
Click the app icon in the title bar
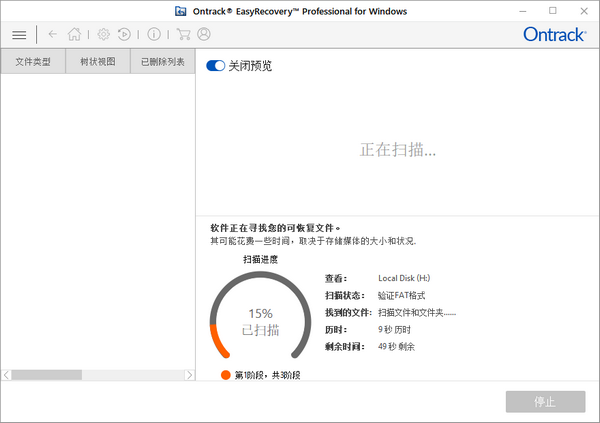click(181, 11)
